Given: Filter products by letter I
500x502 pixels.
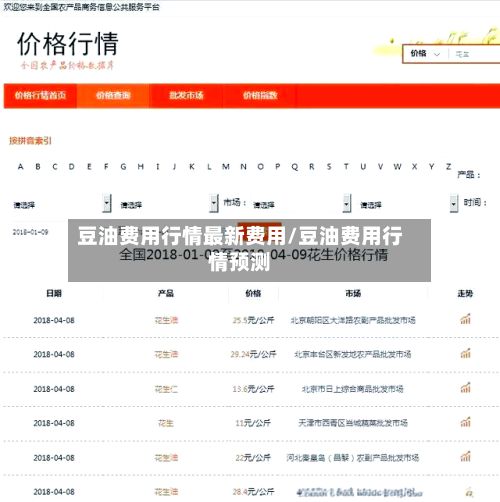Looking at the screenshot, I should 158,166.
